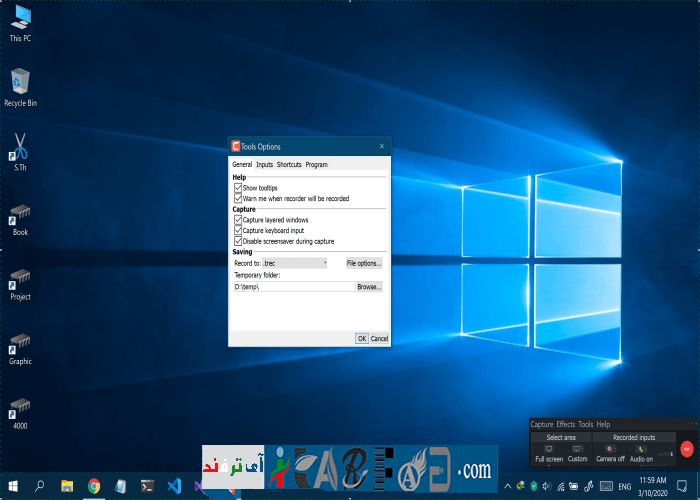Open the Shortcuts tab
The image size is (700, 500).
pyautogui.click(x=289, y=165)
